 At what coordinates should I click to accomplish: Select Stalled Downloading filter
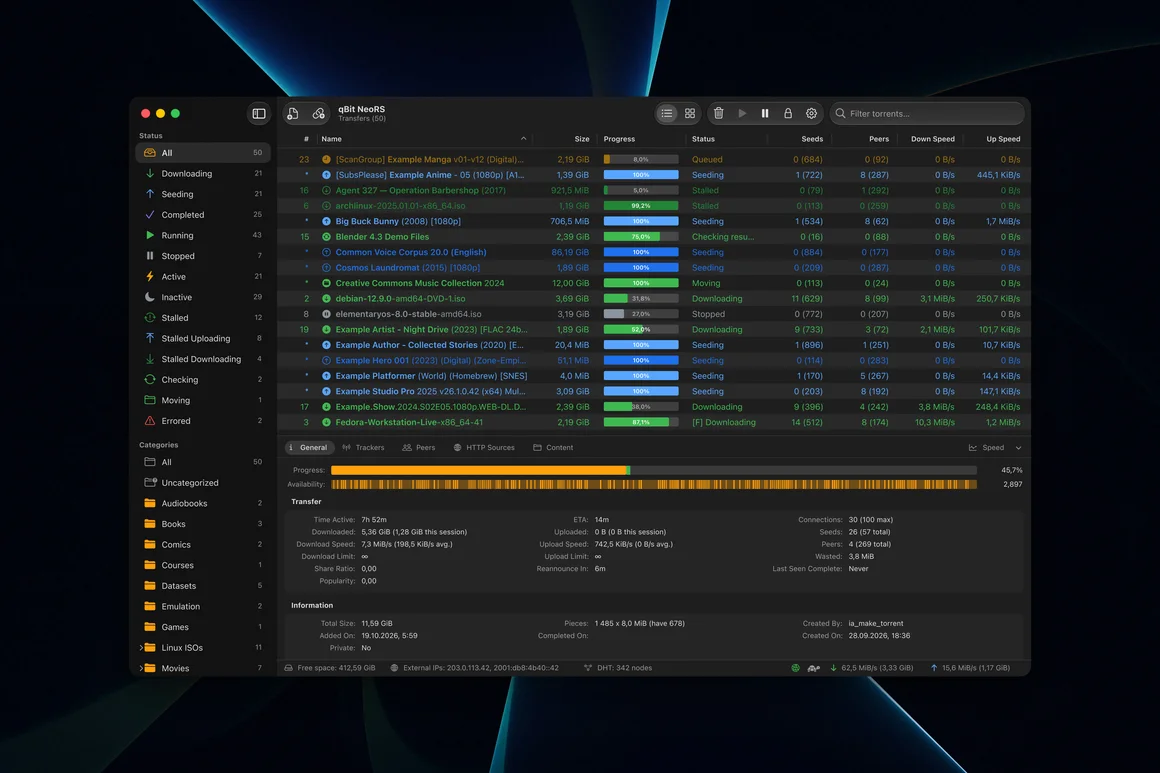pos(203,359)
